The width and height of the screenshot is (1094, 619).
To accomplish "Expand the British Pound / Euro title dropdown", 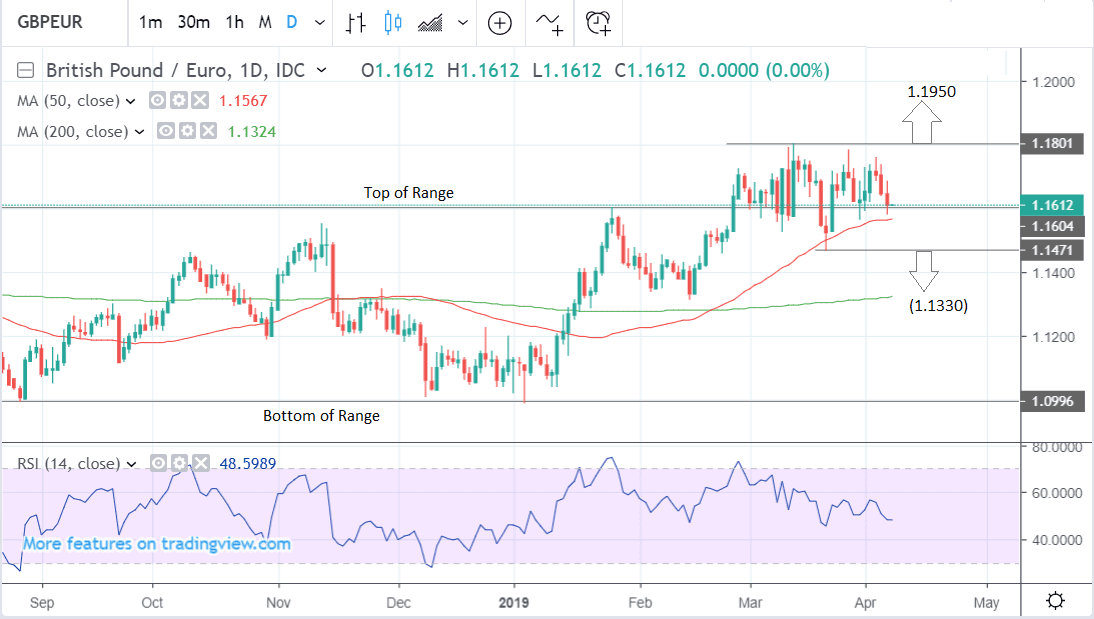I will (321, 71).
